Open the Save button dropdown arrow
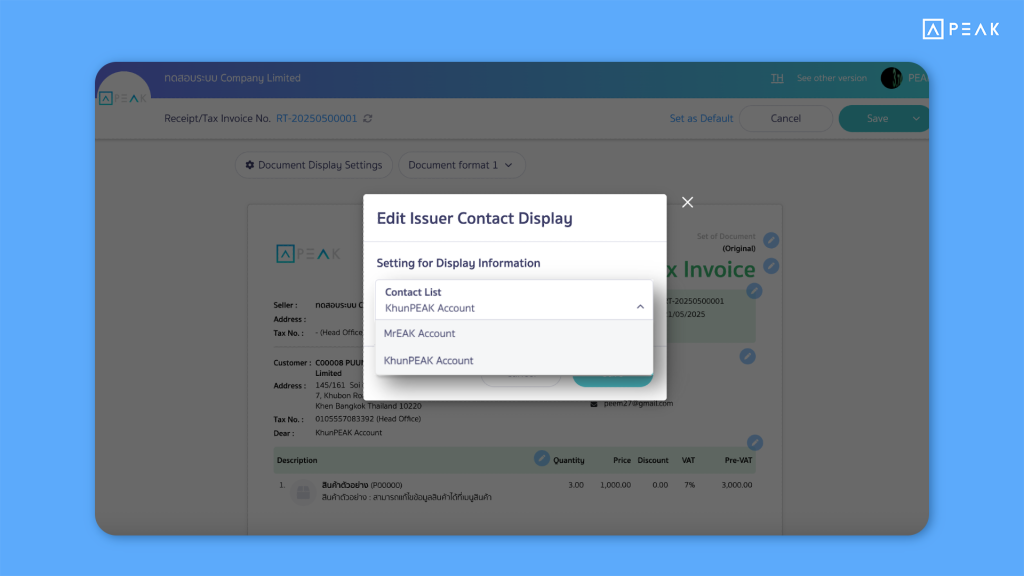Image resolution: width=1024 pixels, height=576 pixels. (x=916, y=119)
